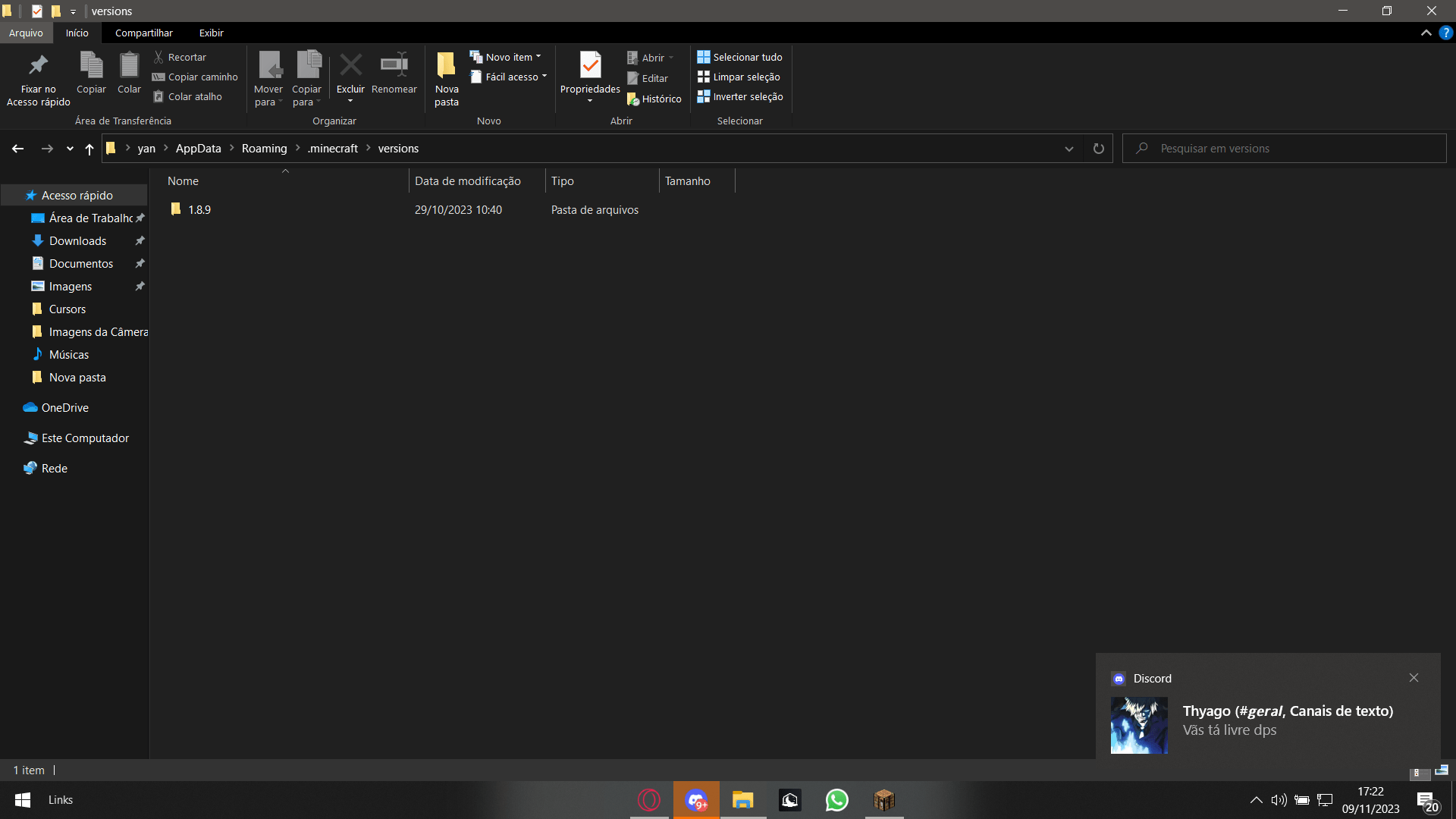Open Documentos in sidebar
1456x819 pixels.
pyautogui.click(x=74, y=263)
